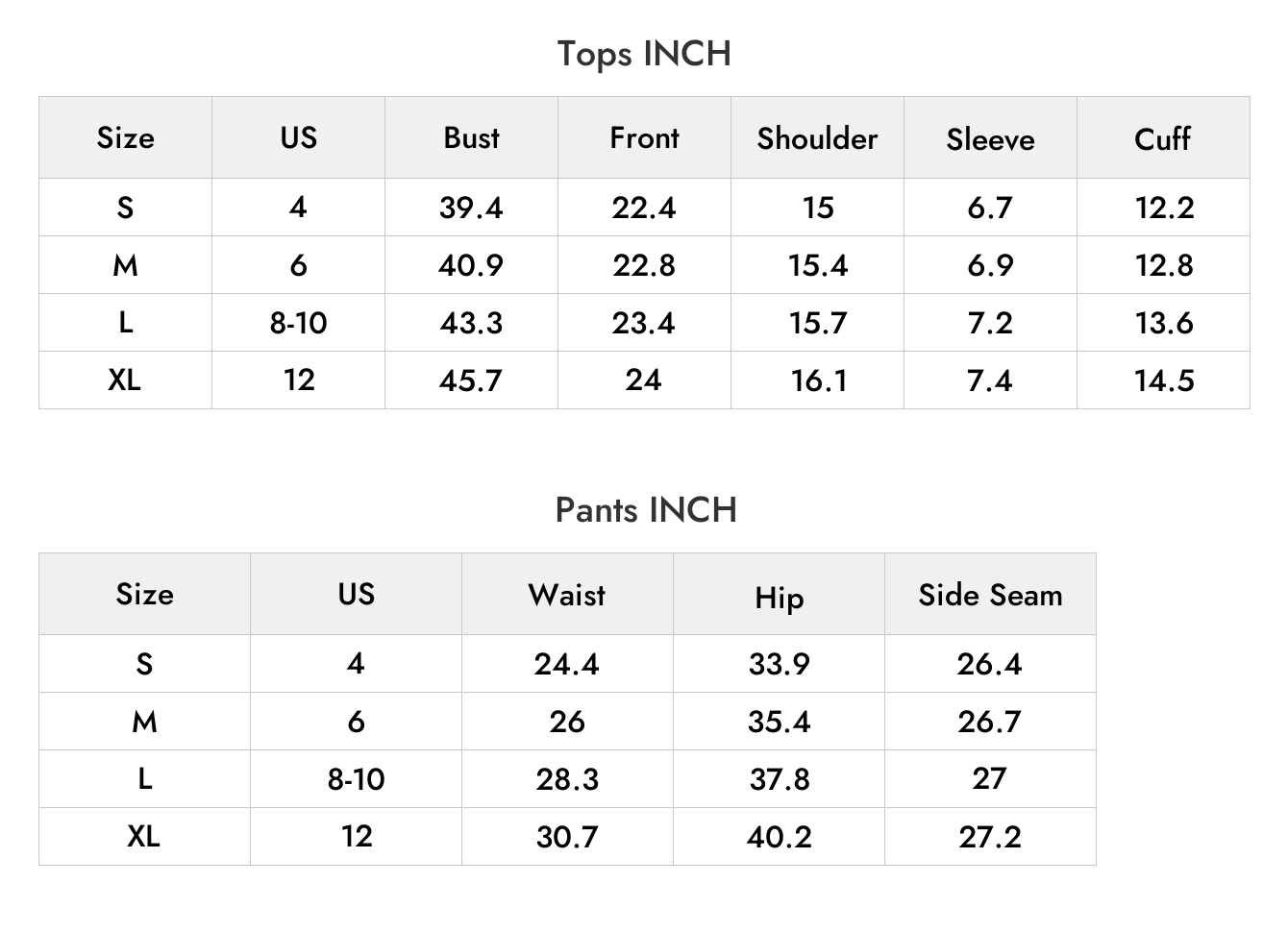Image resolution: width=1288 pixels, height=932 pixels.
Task: Select the Shoulder column header in Tops
Action: pos(817,137)
